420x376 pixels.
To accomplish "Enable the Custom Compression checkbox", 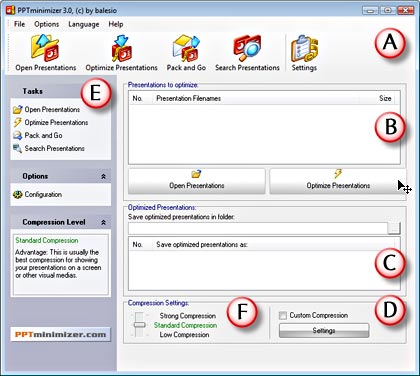I will 283,315.
